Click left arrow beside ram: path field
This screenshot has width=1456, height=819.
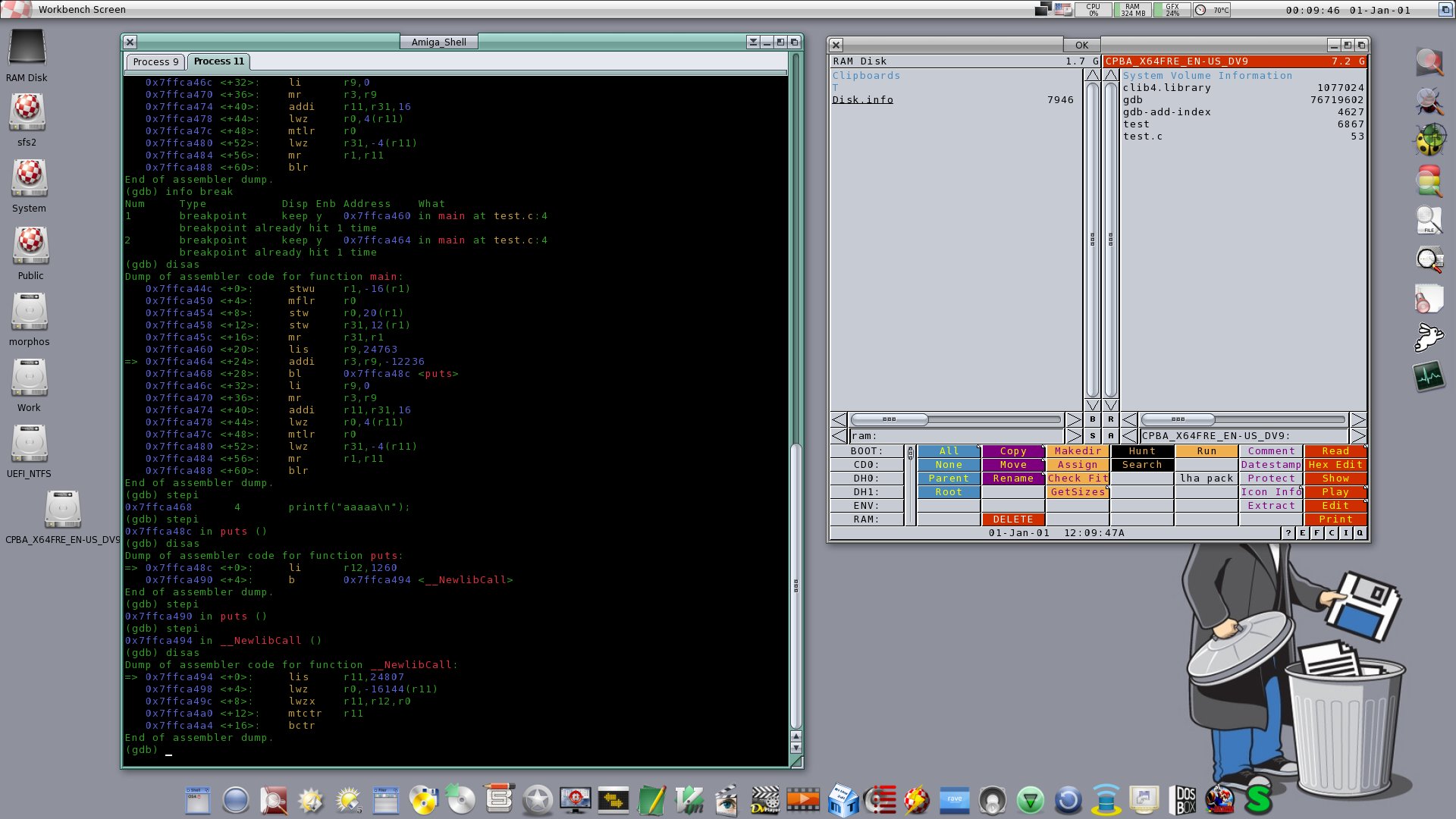839,436
